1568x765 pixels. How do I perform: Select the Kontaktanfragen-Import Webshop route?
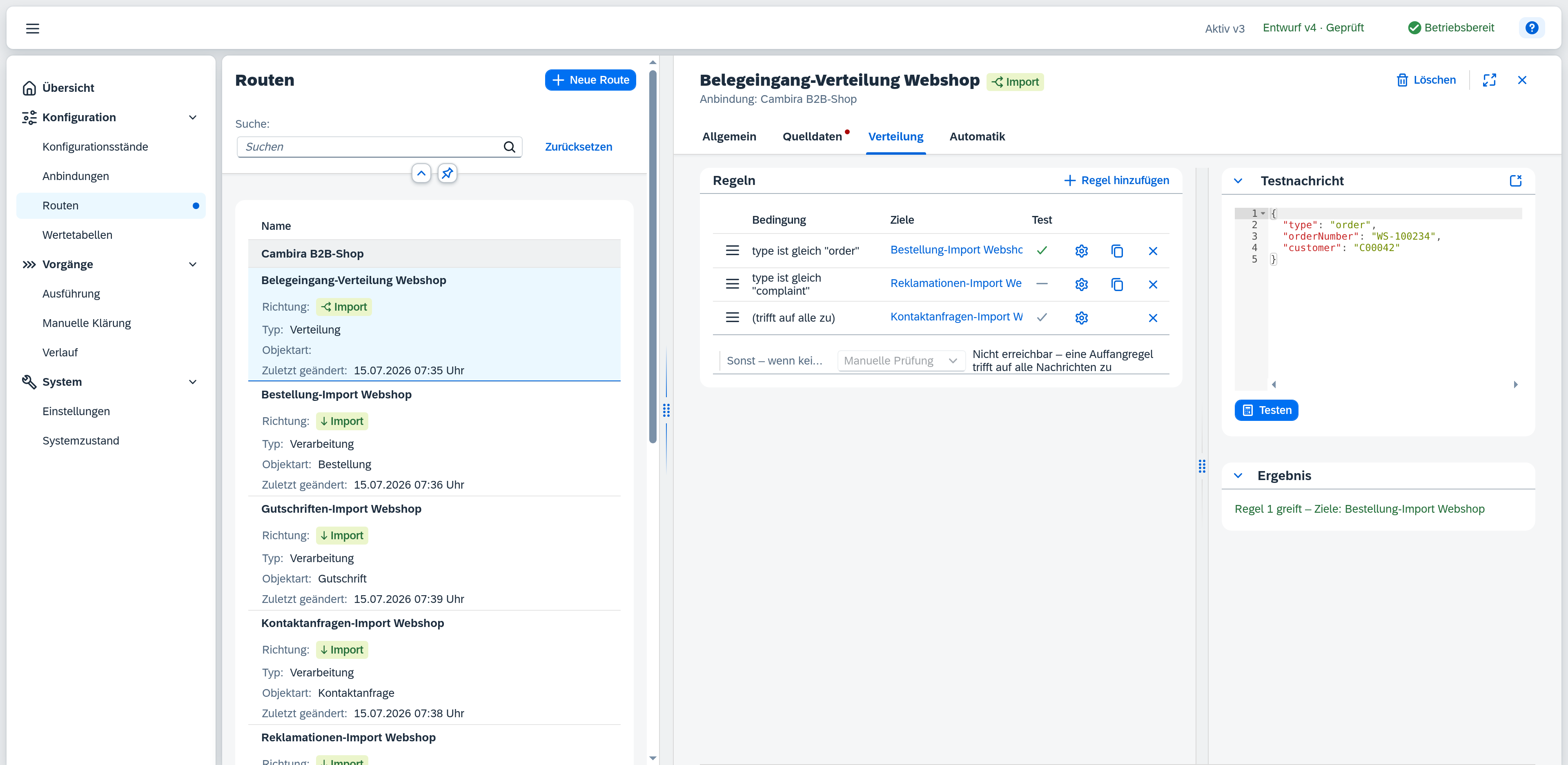434,667
